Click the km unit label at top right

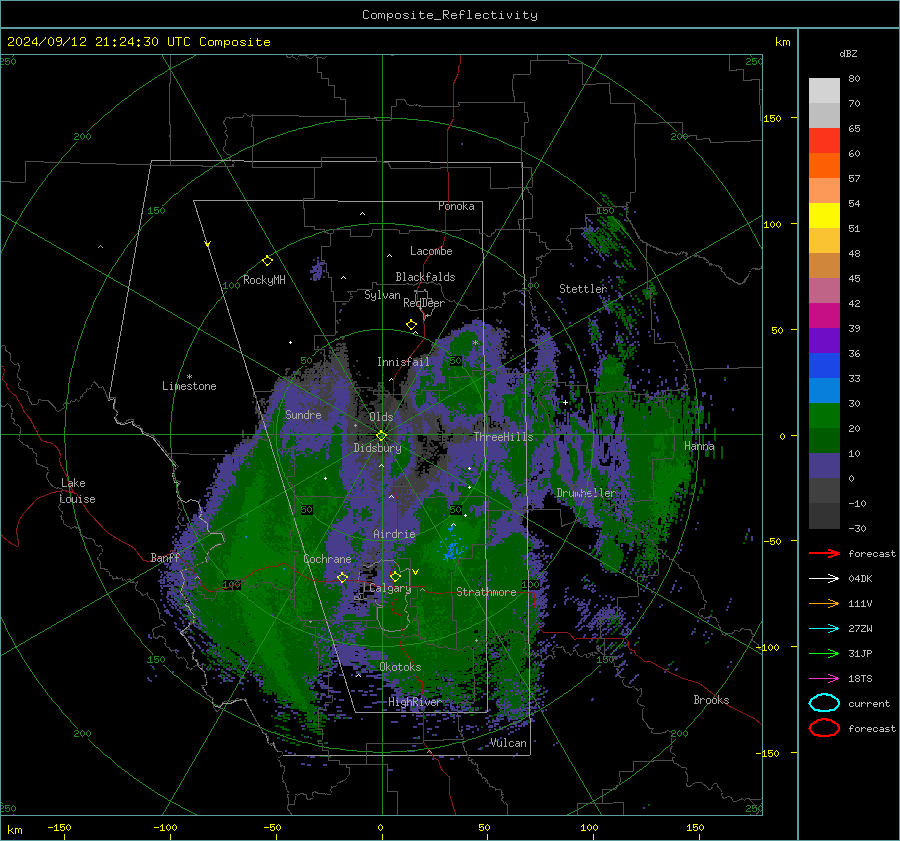(782, 42)
